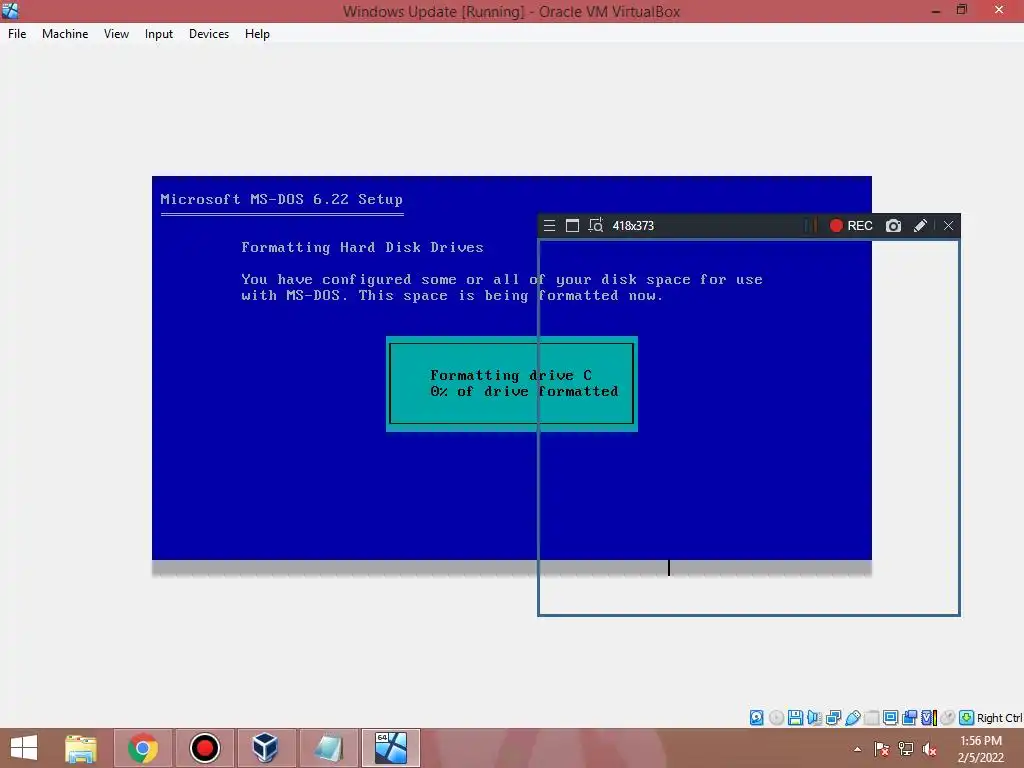Select the recorder region-find capture icon

click(x=596, y=225)
